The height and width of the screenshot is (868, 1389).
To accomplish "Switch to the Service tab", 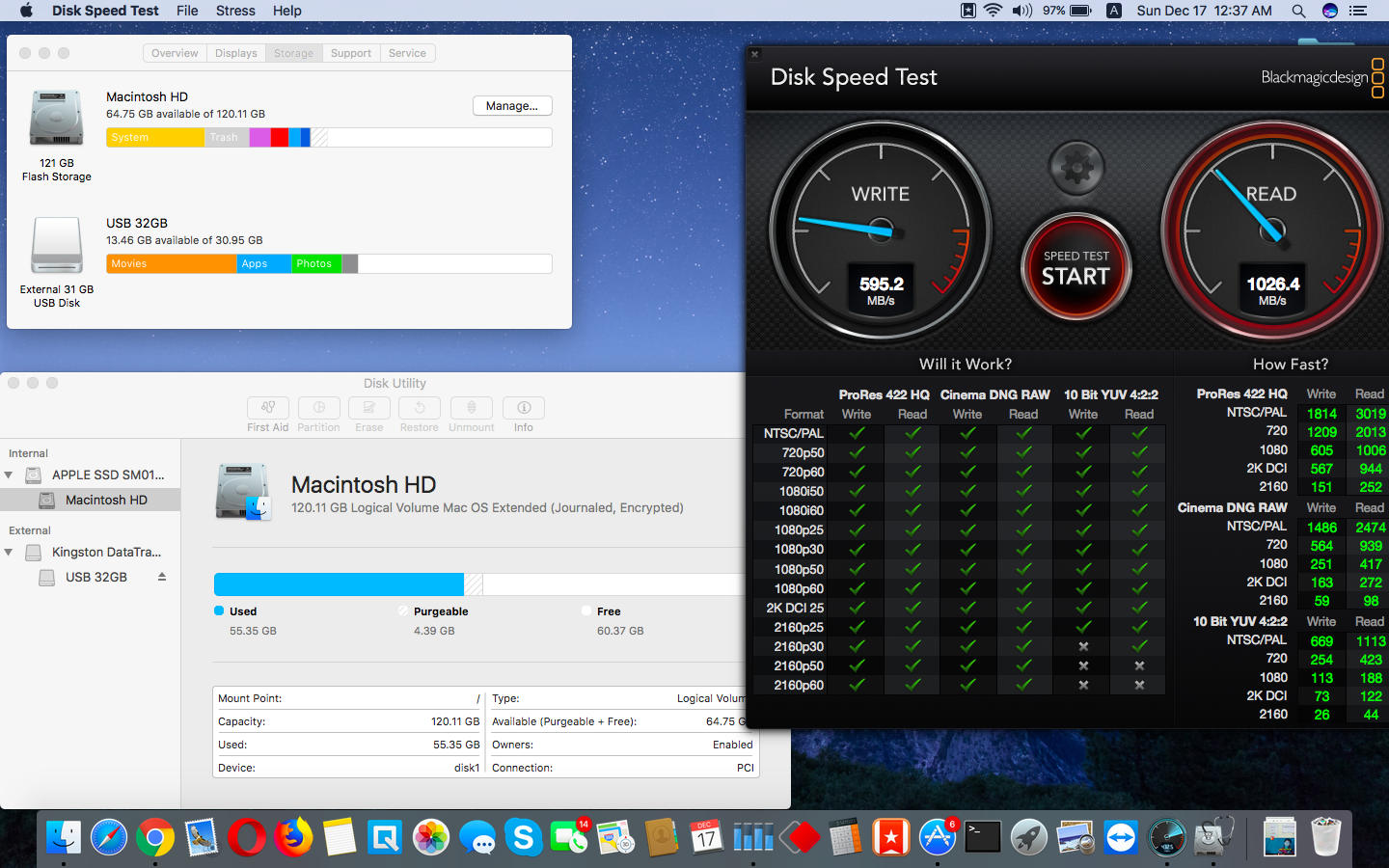I will 407,53.
